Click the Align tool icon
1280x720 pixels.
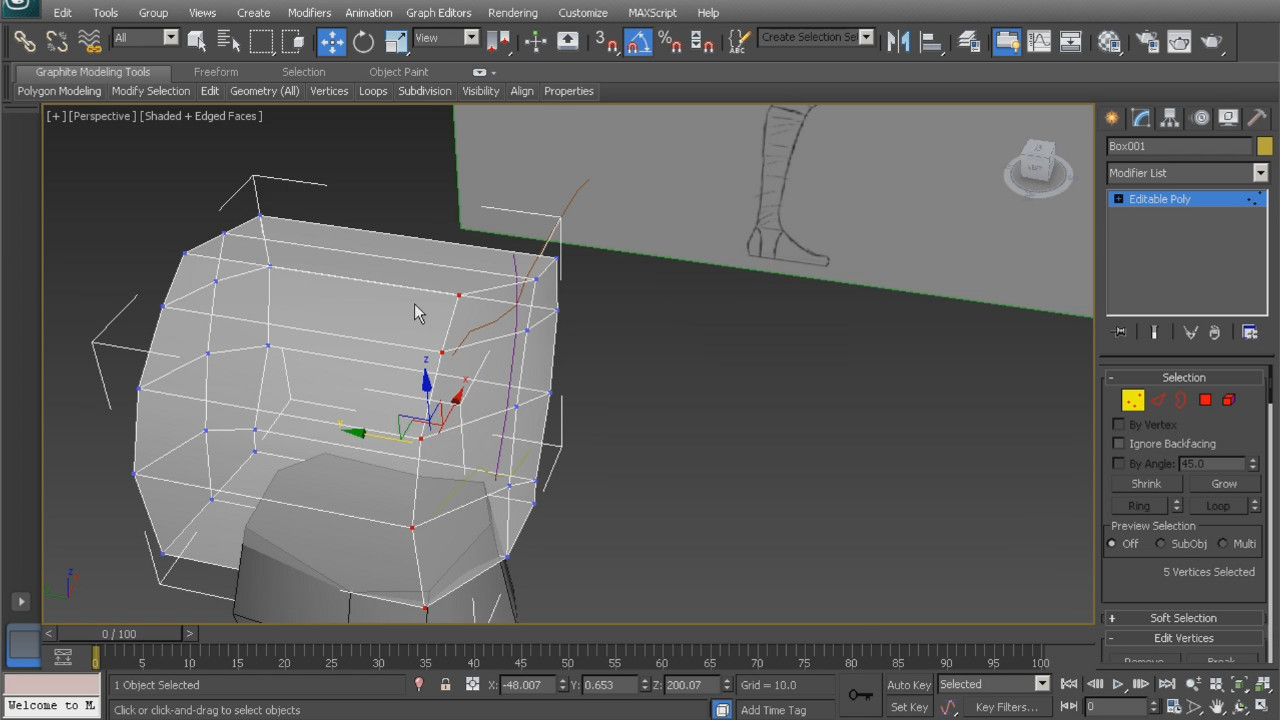tap(931, 41)
